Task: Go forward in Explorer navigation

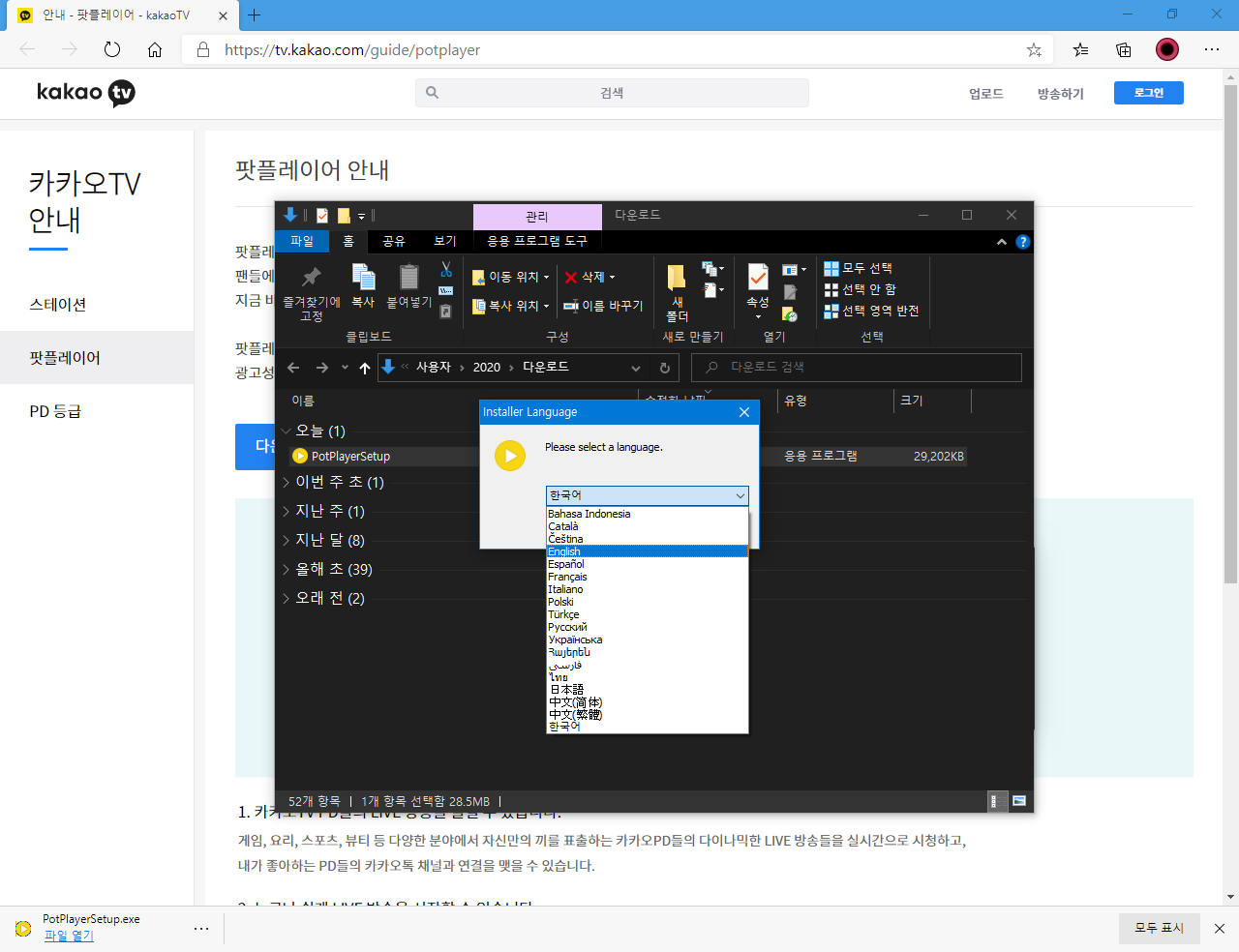Action: pyautogui.click(x=322, y=368)
